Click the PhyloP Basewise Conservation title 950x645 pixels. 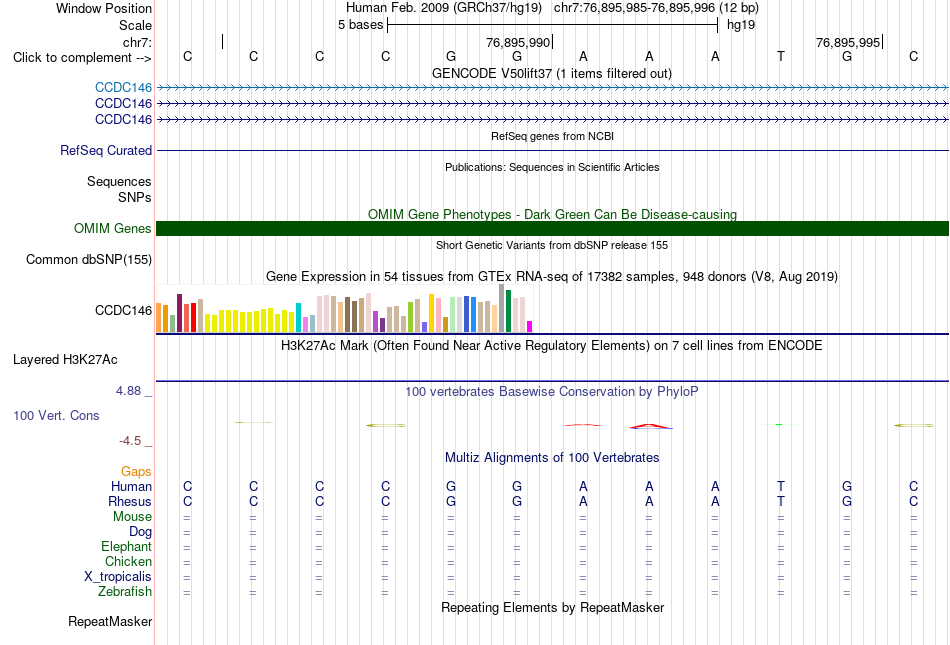click(x=552, y=392)
